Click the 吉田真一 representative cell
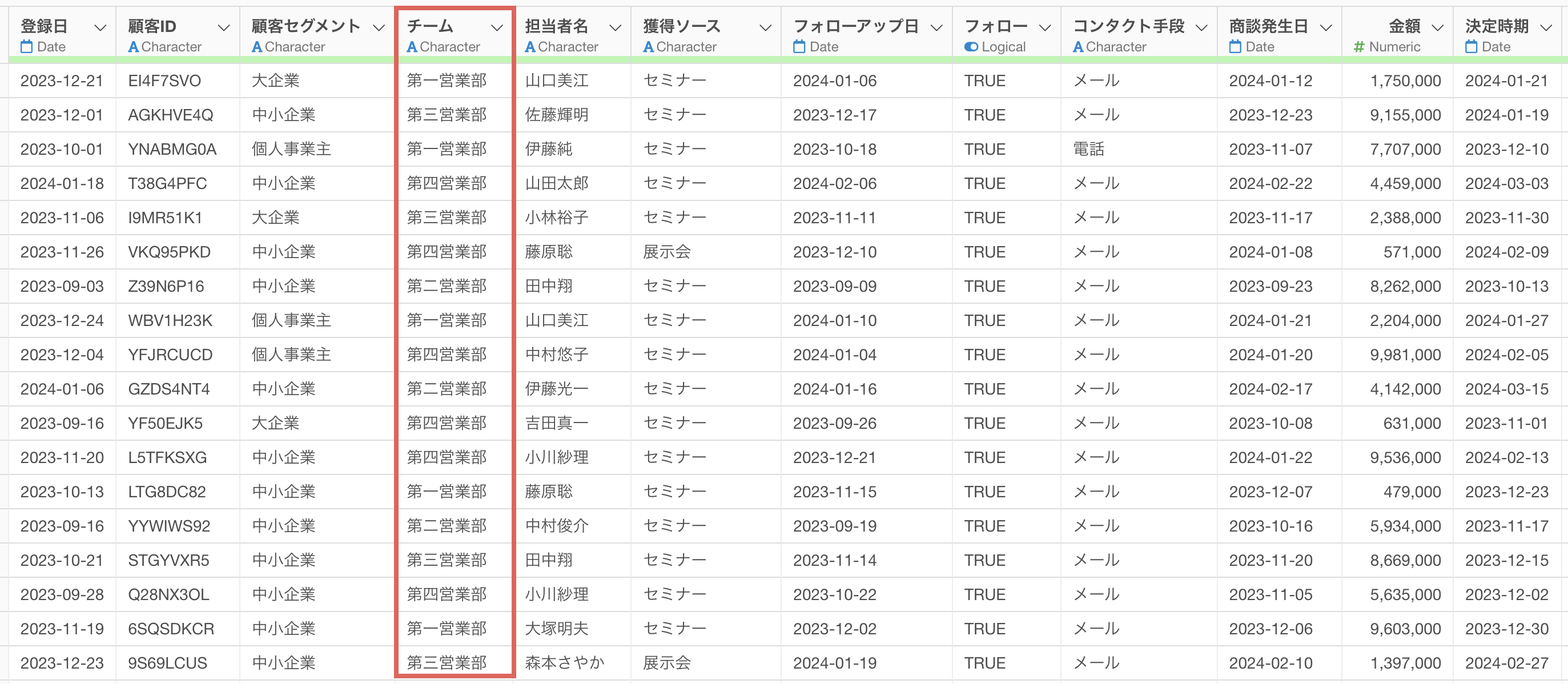 coord(557,423)
